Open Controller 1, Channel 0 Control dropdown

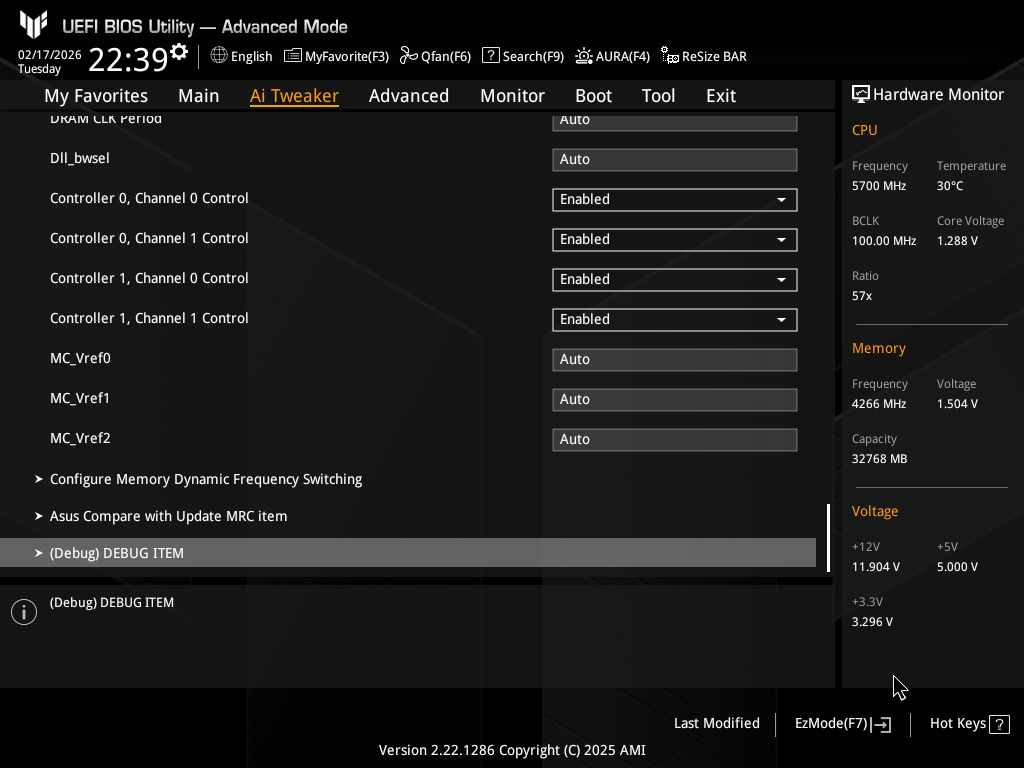coord(675,280)
